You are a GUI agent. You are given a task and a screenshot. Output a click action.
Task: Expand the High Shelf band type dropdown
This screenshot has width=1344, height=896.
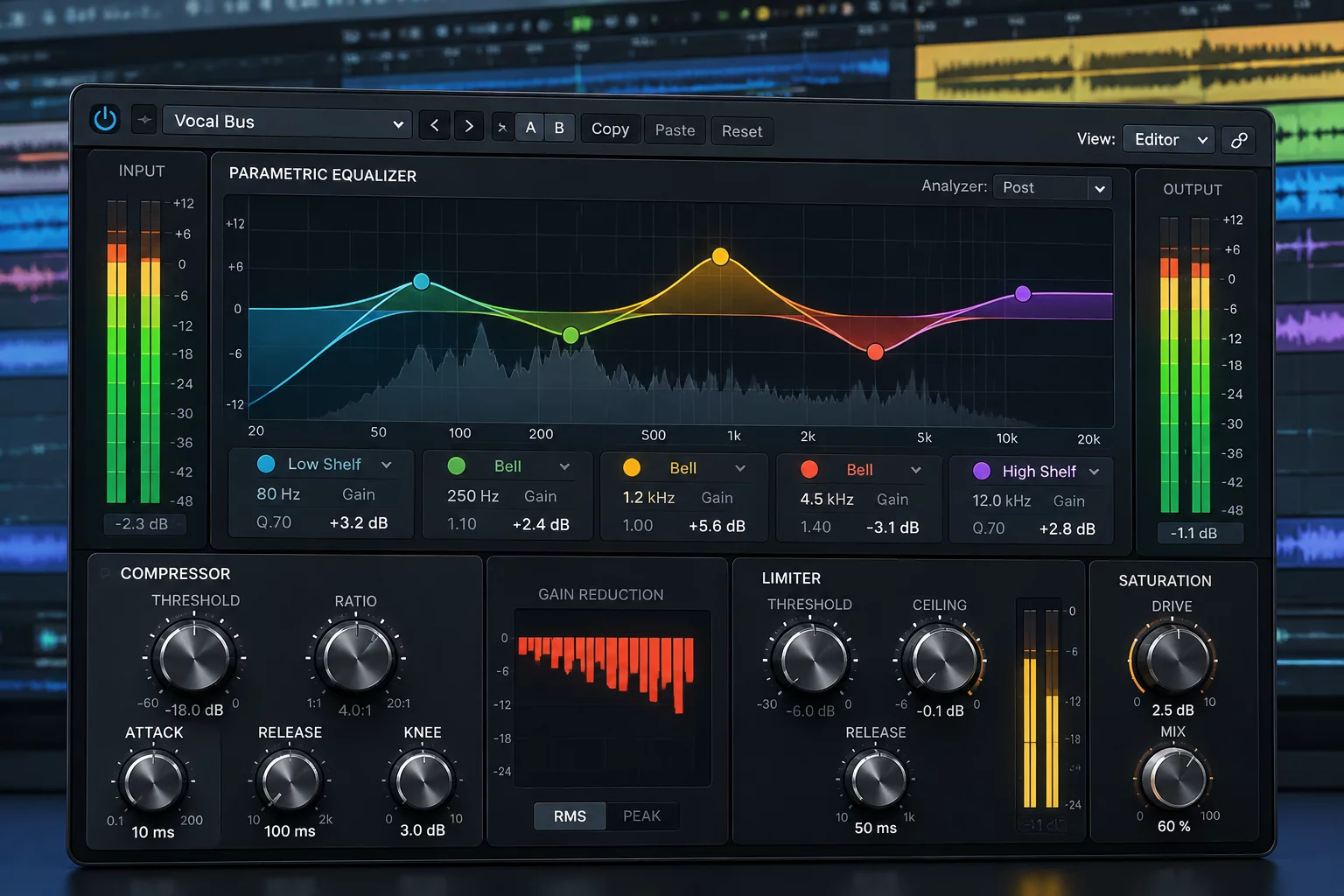coord(1094,472)
